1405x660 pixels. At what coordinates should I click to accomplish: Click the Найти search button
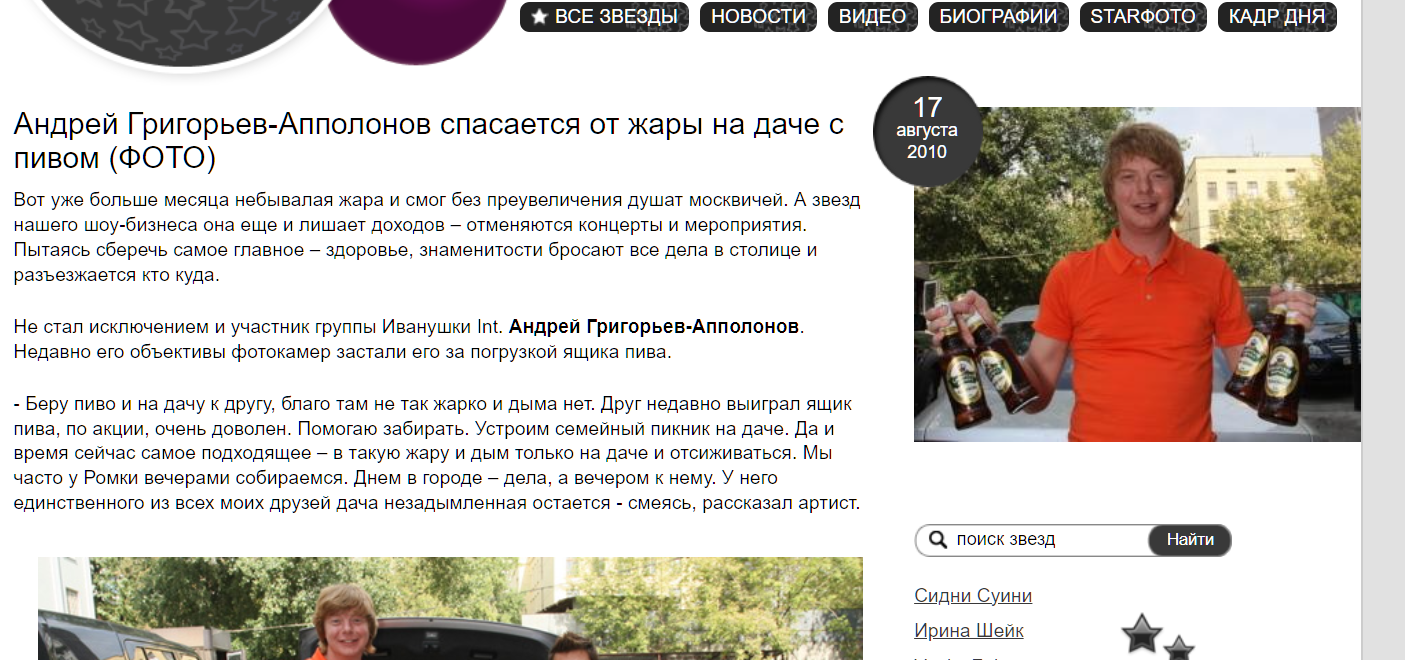[1190, 540]
